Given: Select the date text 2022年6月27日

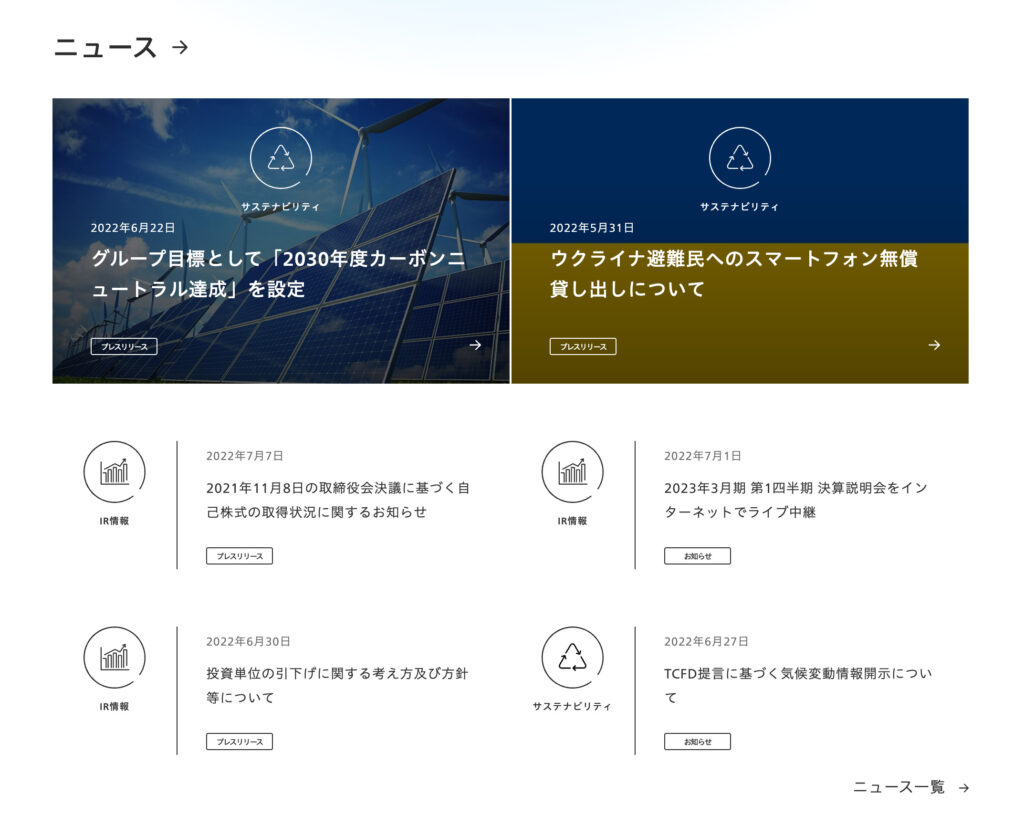Looking at the screenshot, I should 706,641.
